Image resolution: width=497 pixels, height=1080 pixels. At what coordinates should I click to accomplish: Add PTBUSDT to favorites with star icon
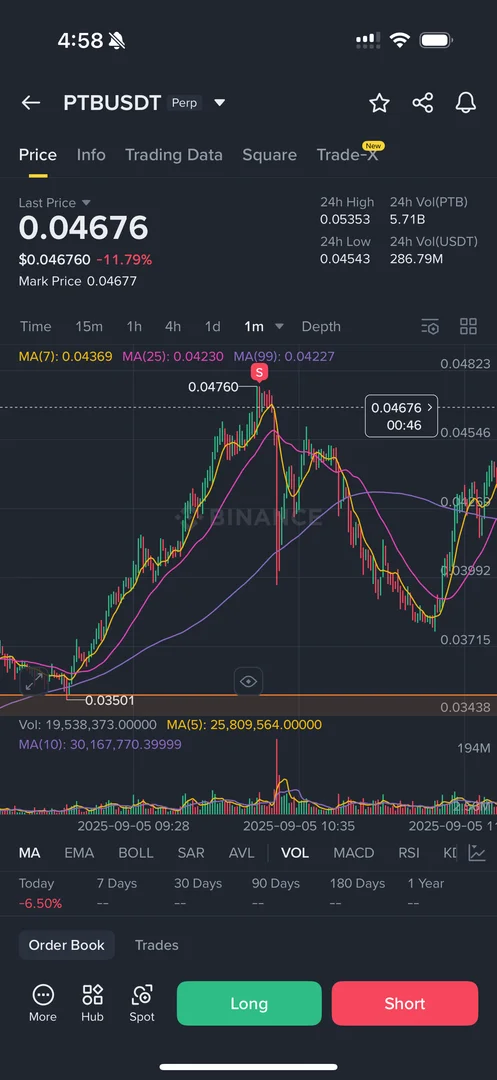click(379, 103)
